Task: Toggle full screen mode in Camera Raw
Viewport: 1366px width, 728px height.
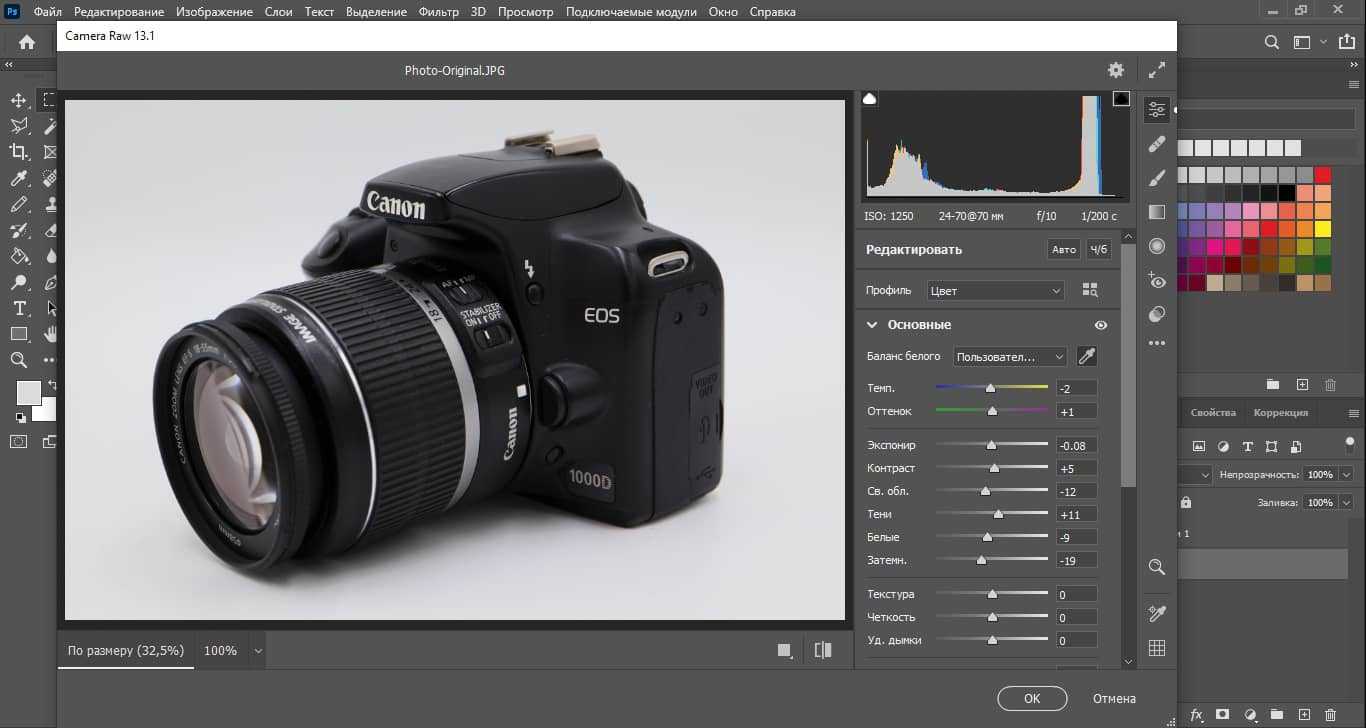Action: pos(1157,70)
